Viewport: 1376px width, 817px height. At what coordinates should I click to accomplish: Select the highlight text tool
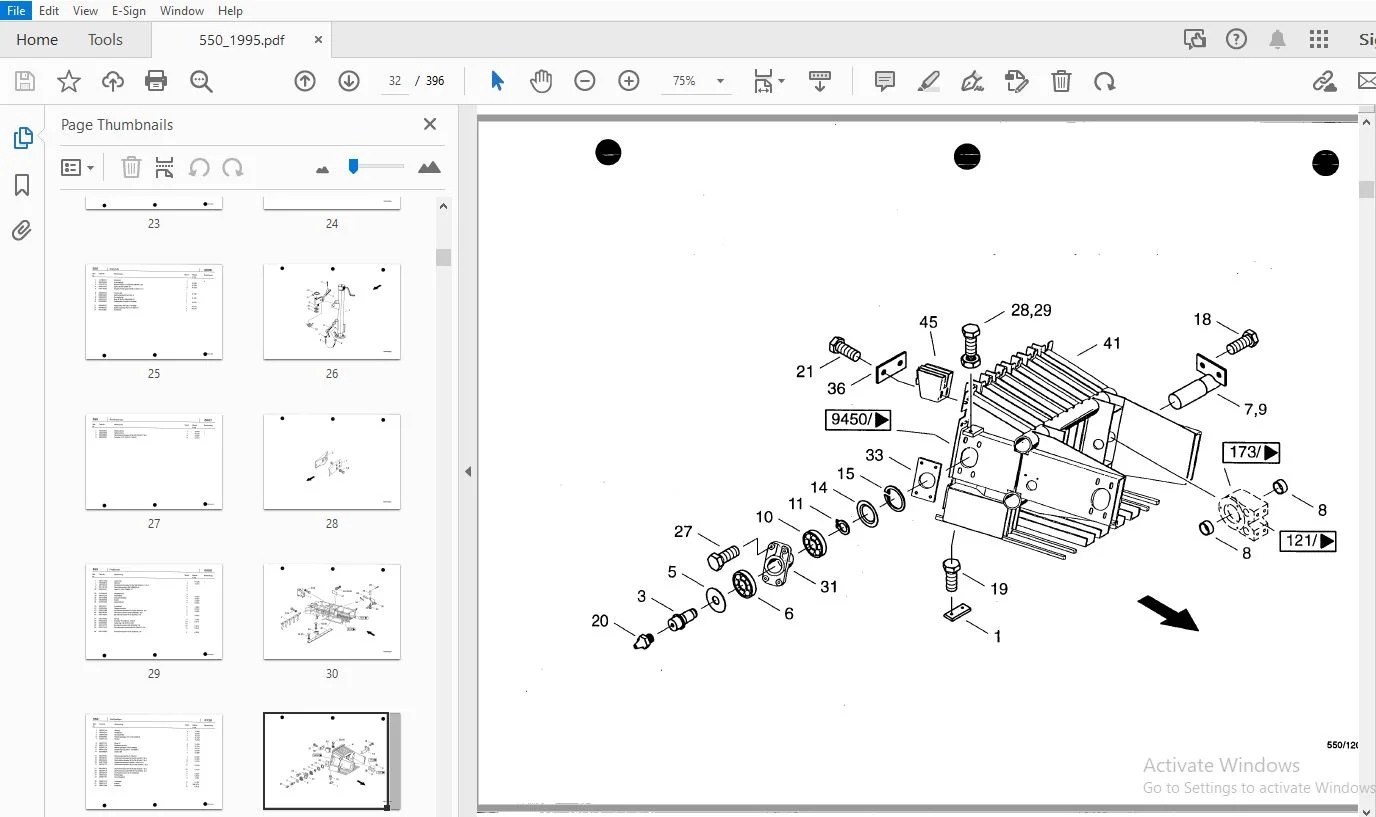(x=929, y=81)
